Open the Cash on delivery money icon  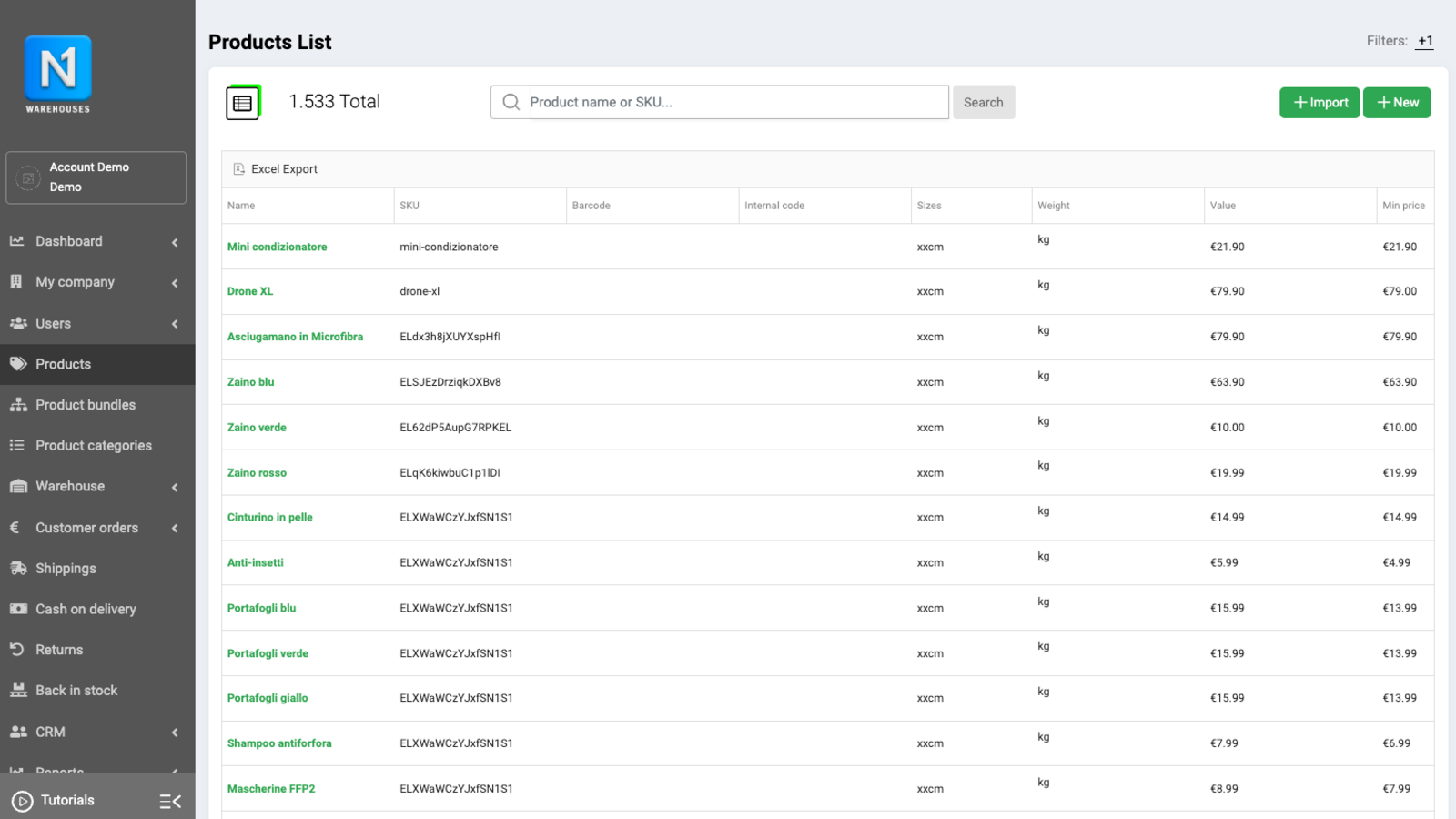point(18,609)
